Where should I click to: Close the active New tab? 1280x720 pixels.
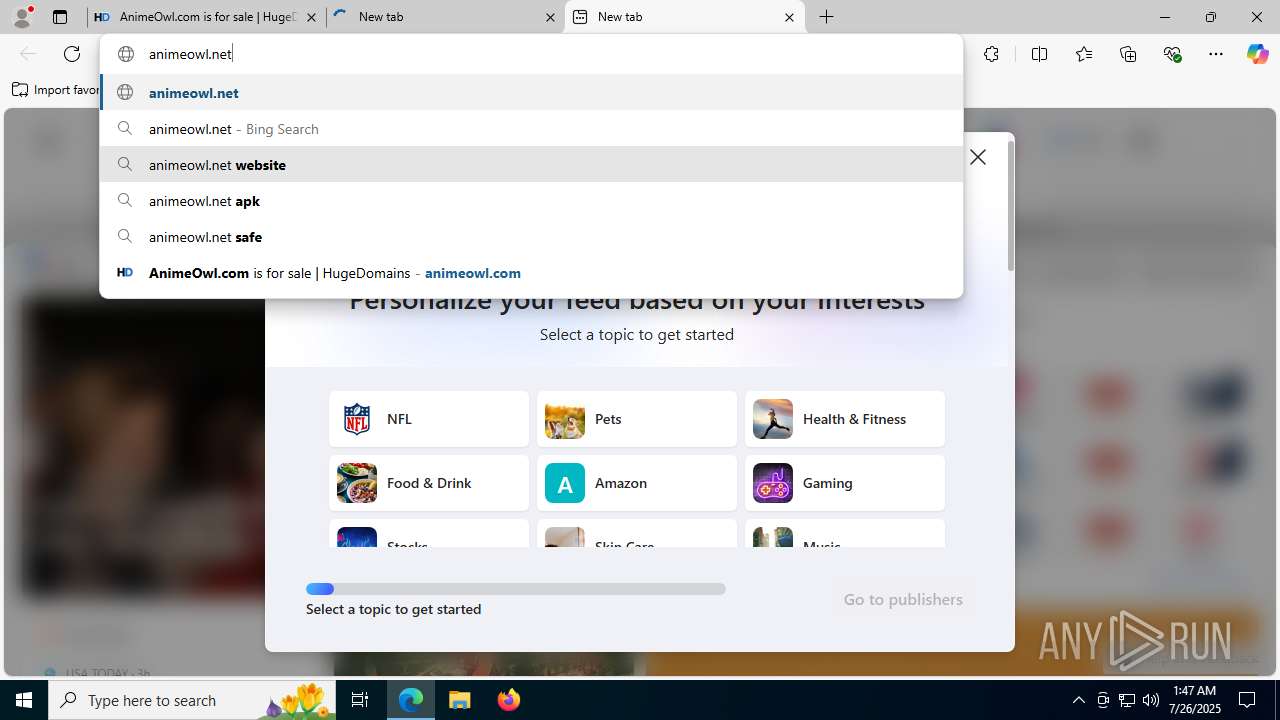tap(789, 17)
